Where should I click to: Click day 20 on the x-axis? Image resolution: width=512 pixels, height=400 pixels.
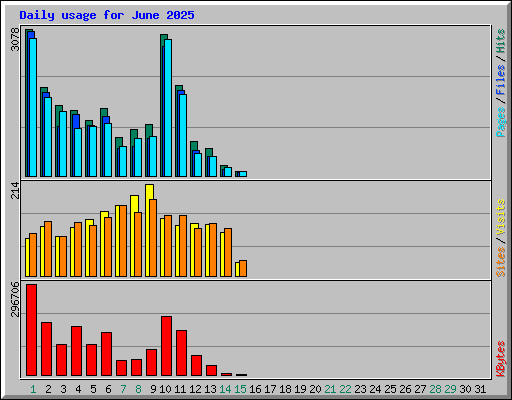click(x=315, y=389)
